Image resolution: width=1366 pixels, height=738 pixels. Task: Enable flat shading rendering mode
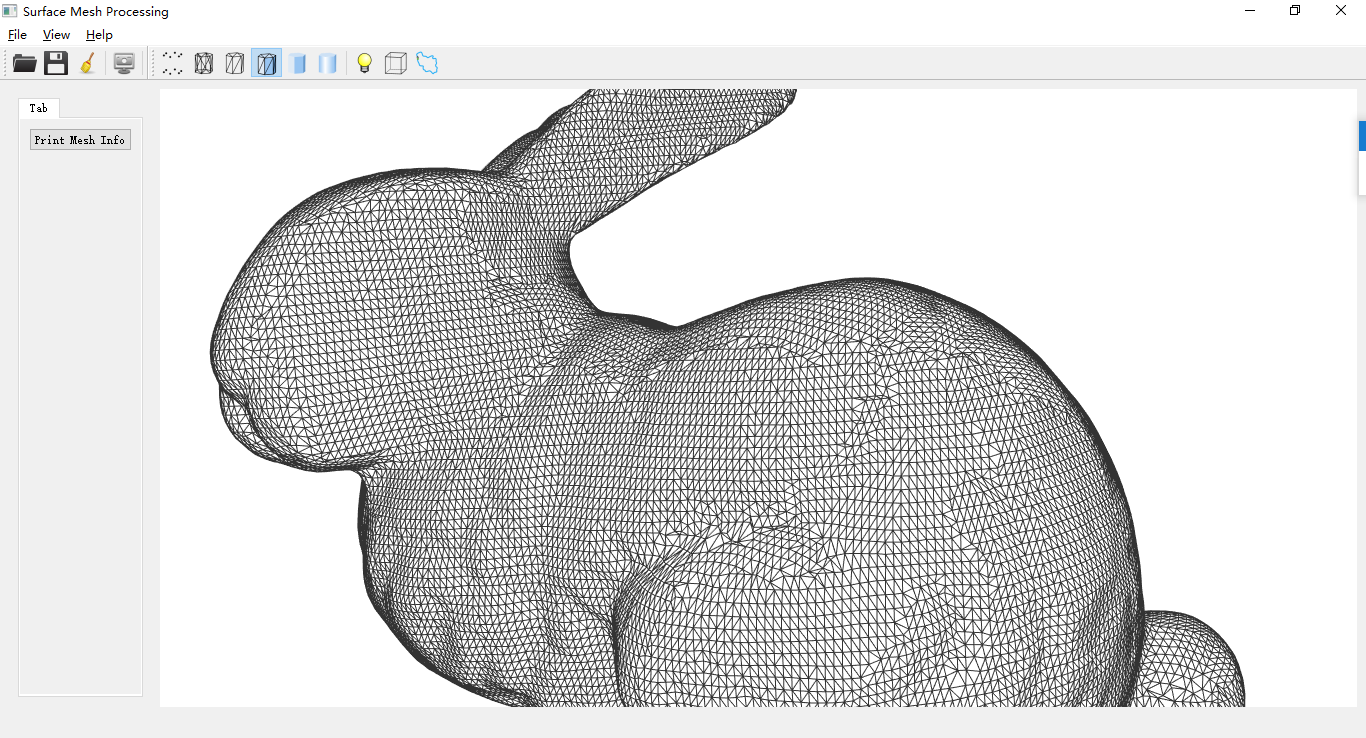tap(298, 62)
